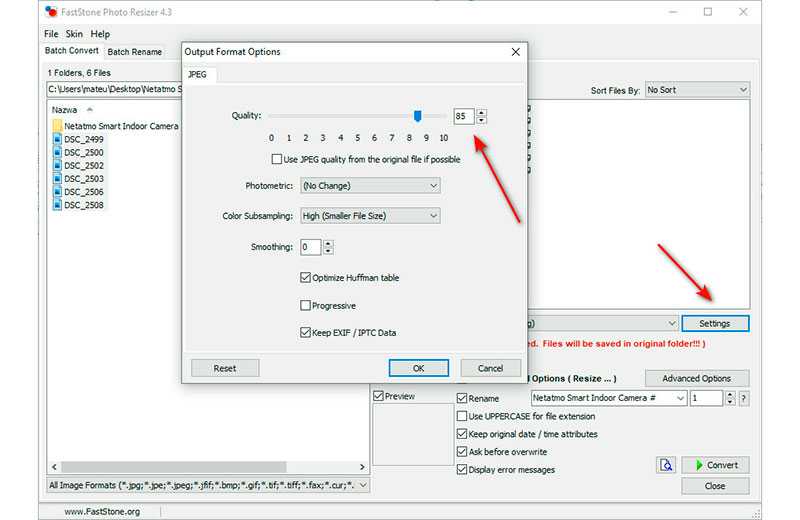Click the Netatmo Smart Indoor Camera folder icon
This screenshot has height=520, width=800.
click(56, 126)
